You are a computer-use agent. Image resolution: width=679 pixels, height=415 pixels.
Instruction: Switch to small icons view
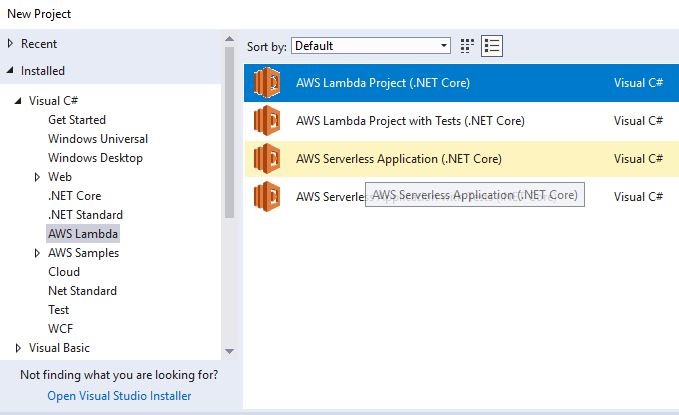pyautogui.click(x=467, y=45)
